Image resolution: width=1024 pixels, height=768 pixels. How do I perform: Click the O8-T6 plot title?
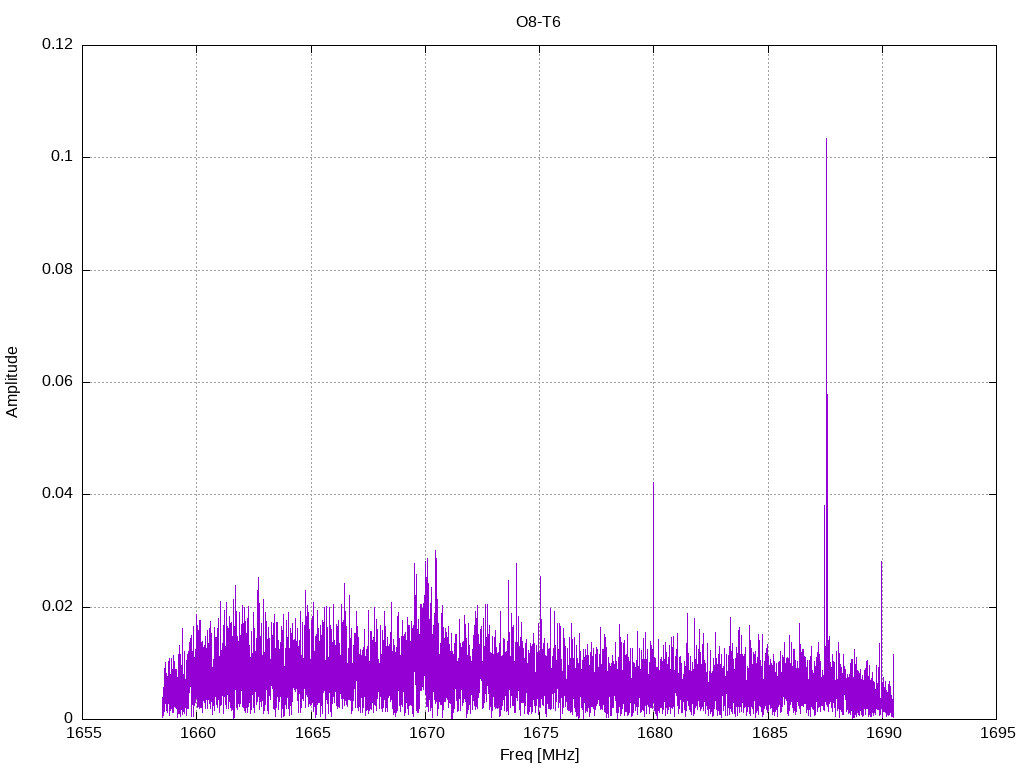point(538,22)
